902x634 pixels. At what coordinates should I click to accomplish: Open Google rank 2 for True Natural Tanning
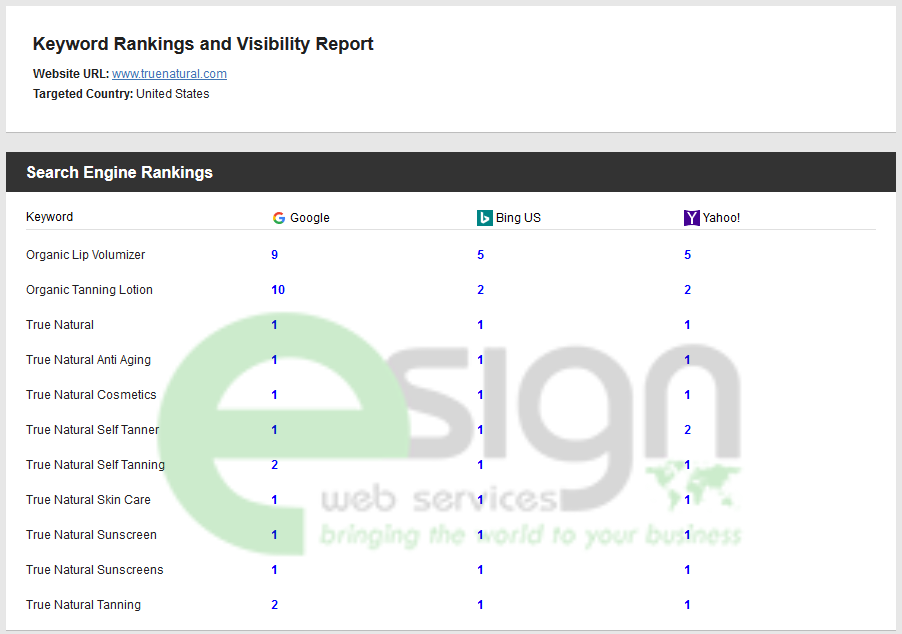pos(275,605)
